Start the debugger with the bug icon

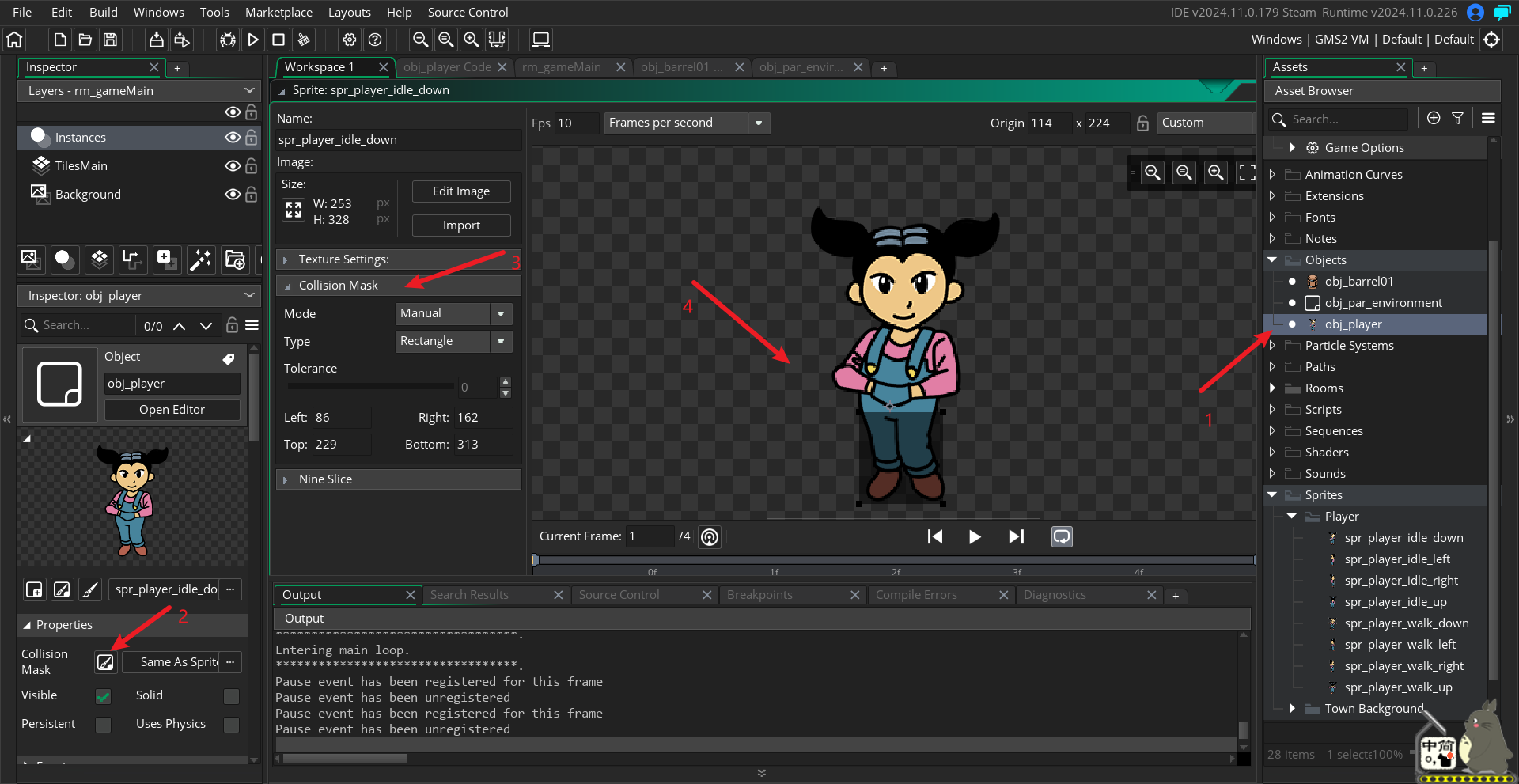228,40
